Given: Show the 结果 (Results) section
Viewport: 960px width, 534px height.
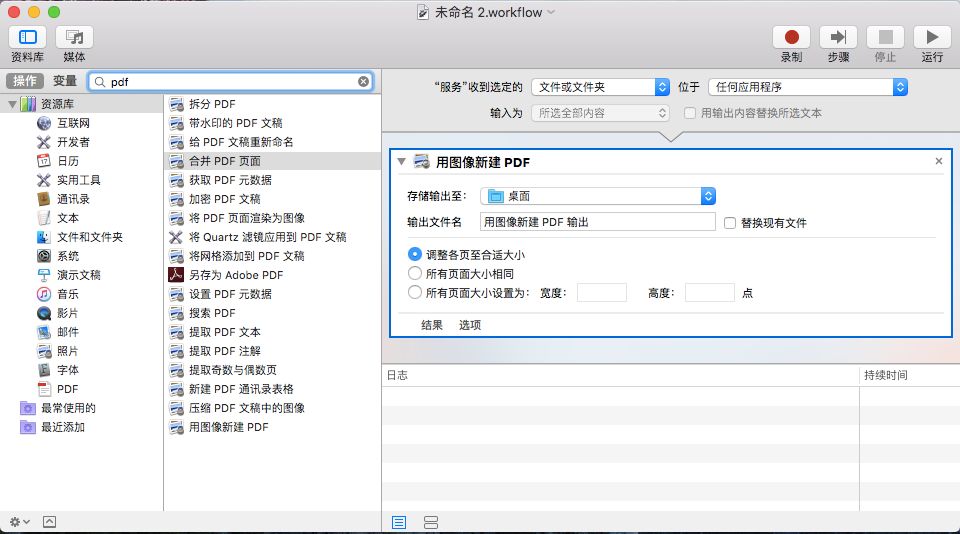Looking at the screenshot, I should pyautogui.click(x=432, y=325).
